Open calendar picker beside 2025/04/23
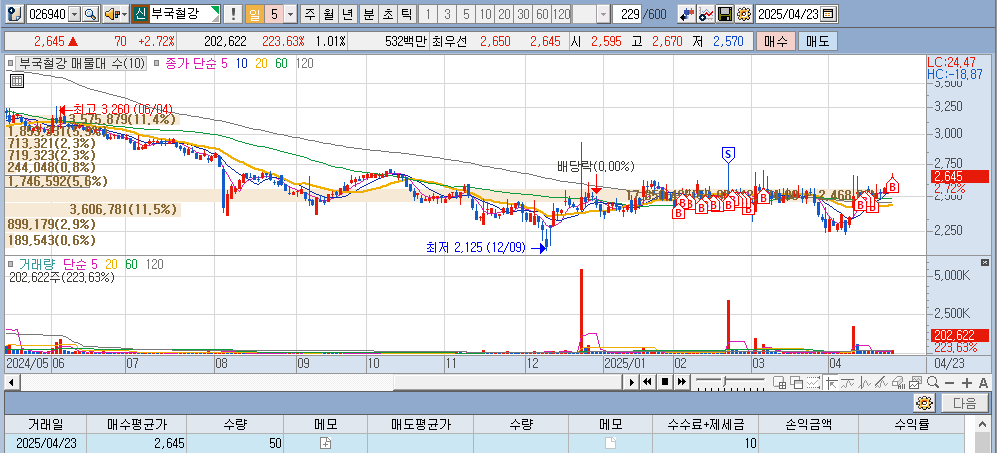Image resolution: width=997 pixels, height=453 pixels. 830,14
